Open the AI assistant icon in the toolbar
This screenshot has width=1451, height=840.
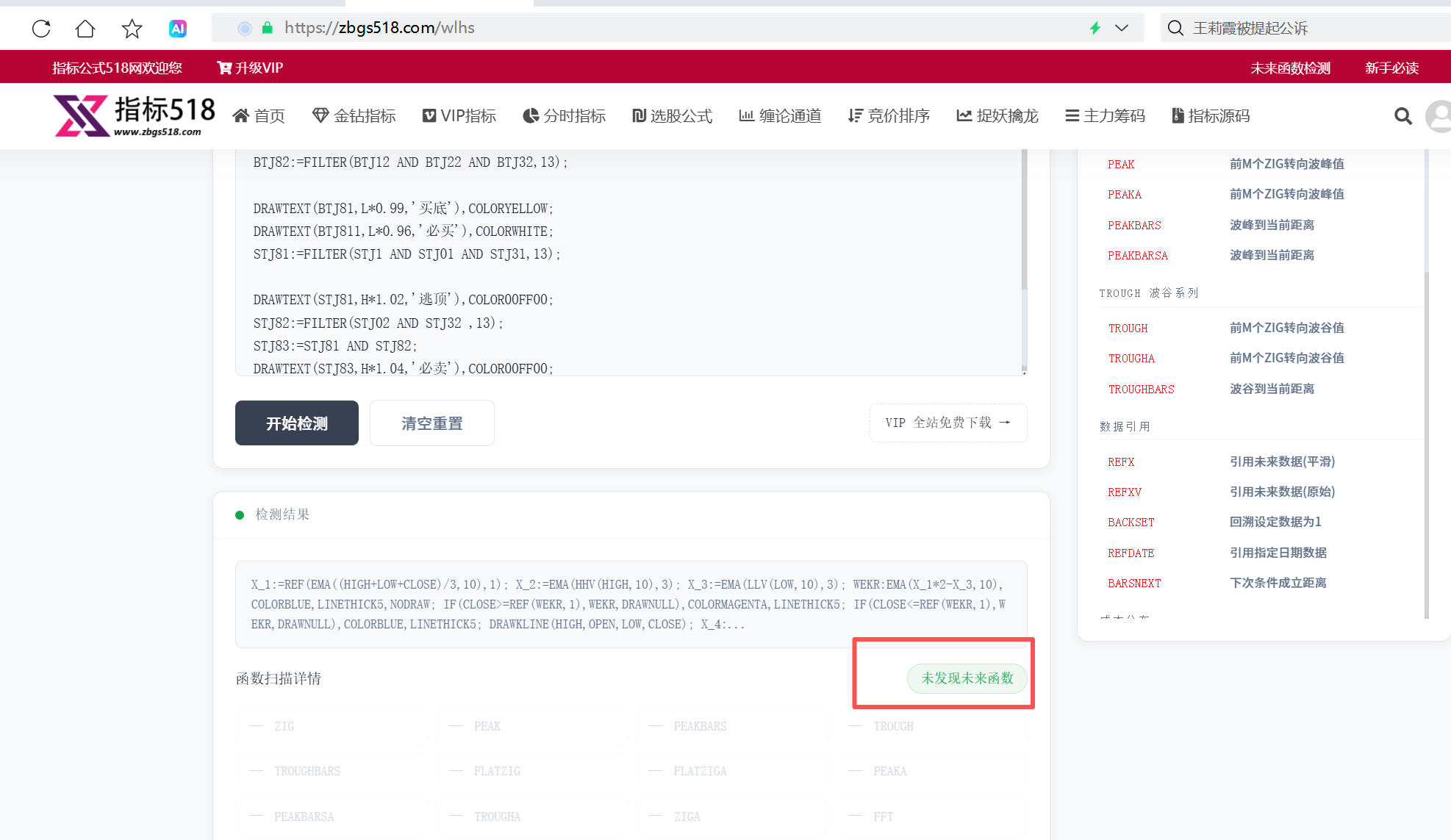[x=178, y=29]
